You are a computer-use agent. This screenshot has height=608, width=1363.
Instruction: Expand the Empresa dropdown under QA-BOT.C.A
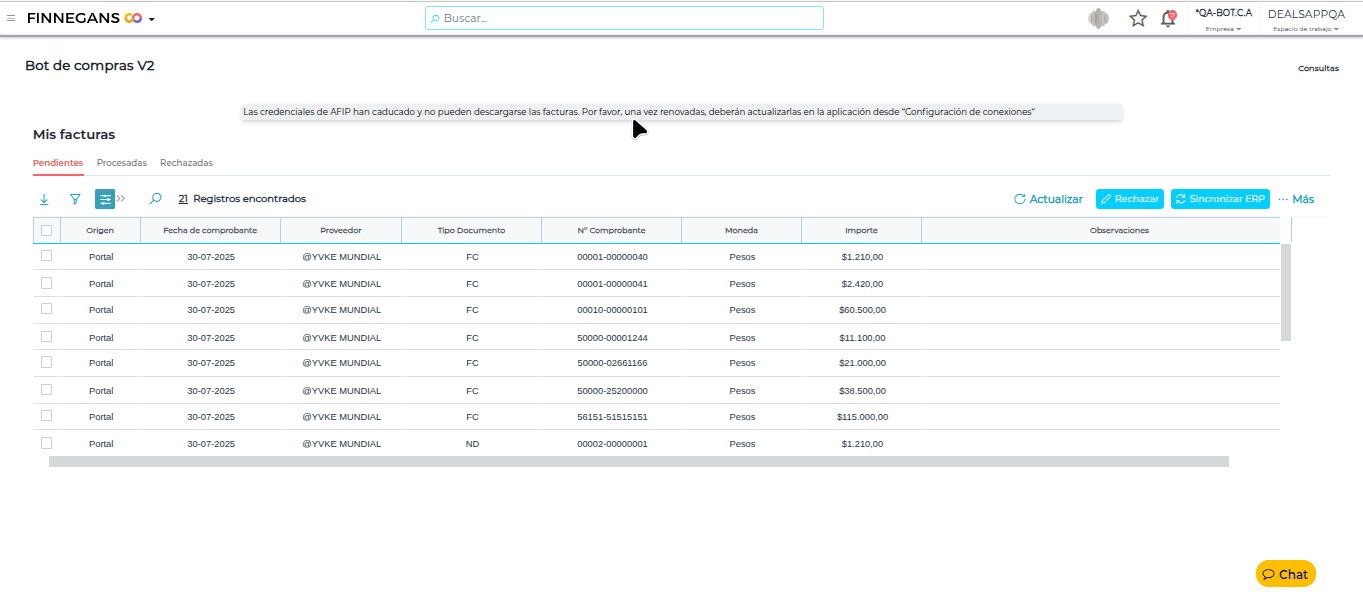click(1223, 29)
